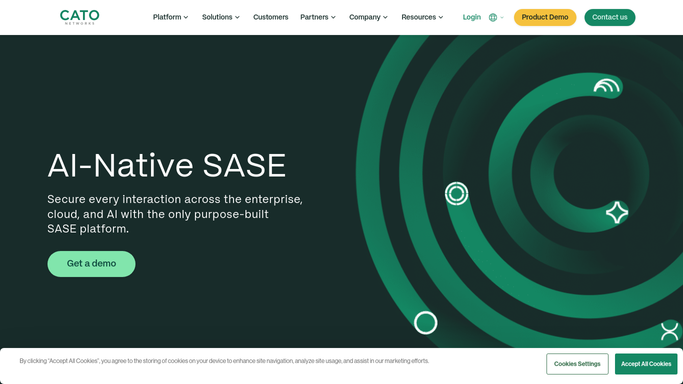Open the globe language selector
The width and height of the screenshot is (683, 384).
coord(493,17)
